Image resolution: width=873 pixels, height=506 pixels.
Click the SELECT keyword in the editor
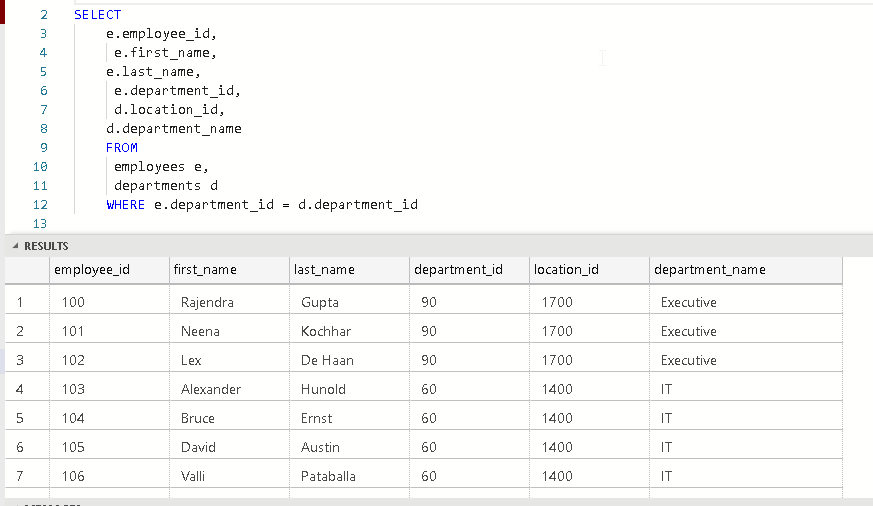coord(98,15)
